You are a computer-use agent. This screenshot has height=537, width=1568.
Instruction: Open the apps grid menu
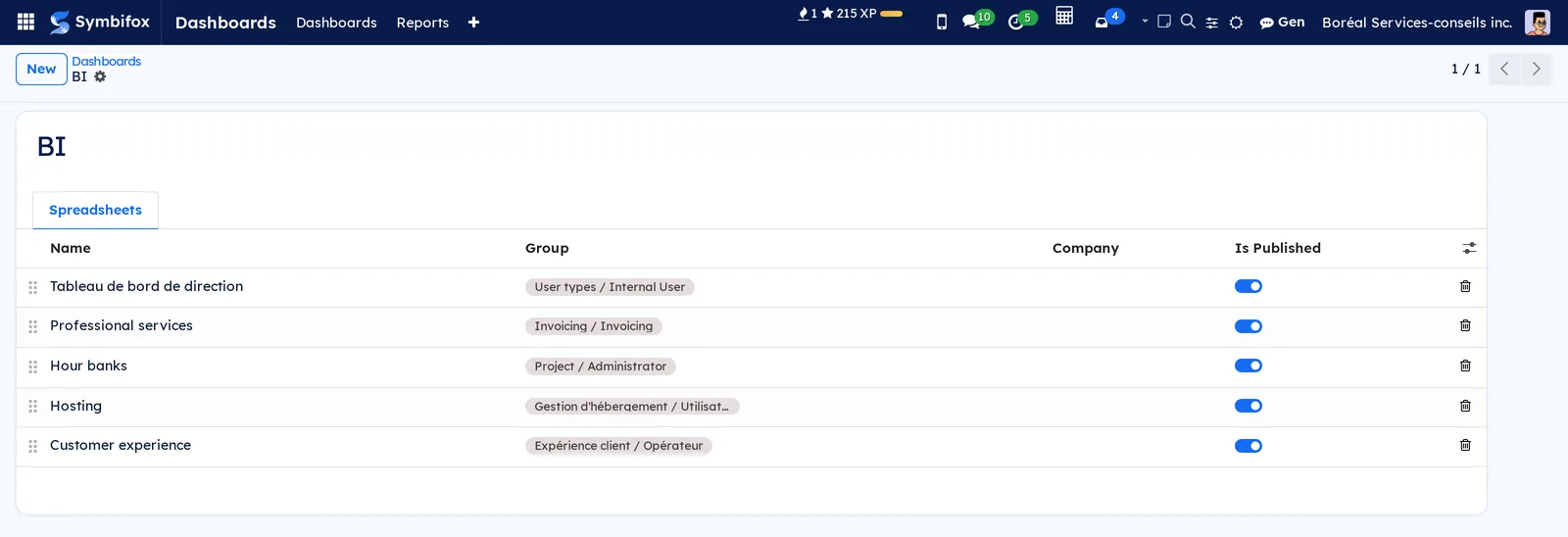(x=26, y=22)
